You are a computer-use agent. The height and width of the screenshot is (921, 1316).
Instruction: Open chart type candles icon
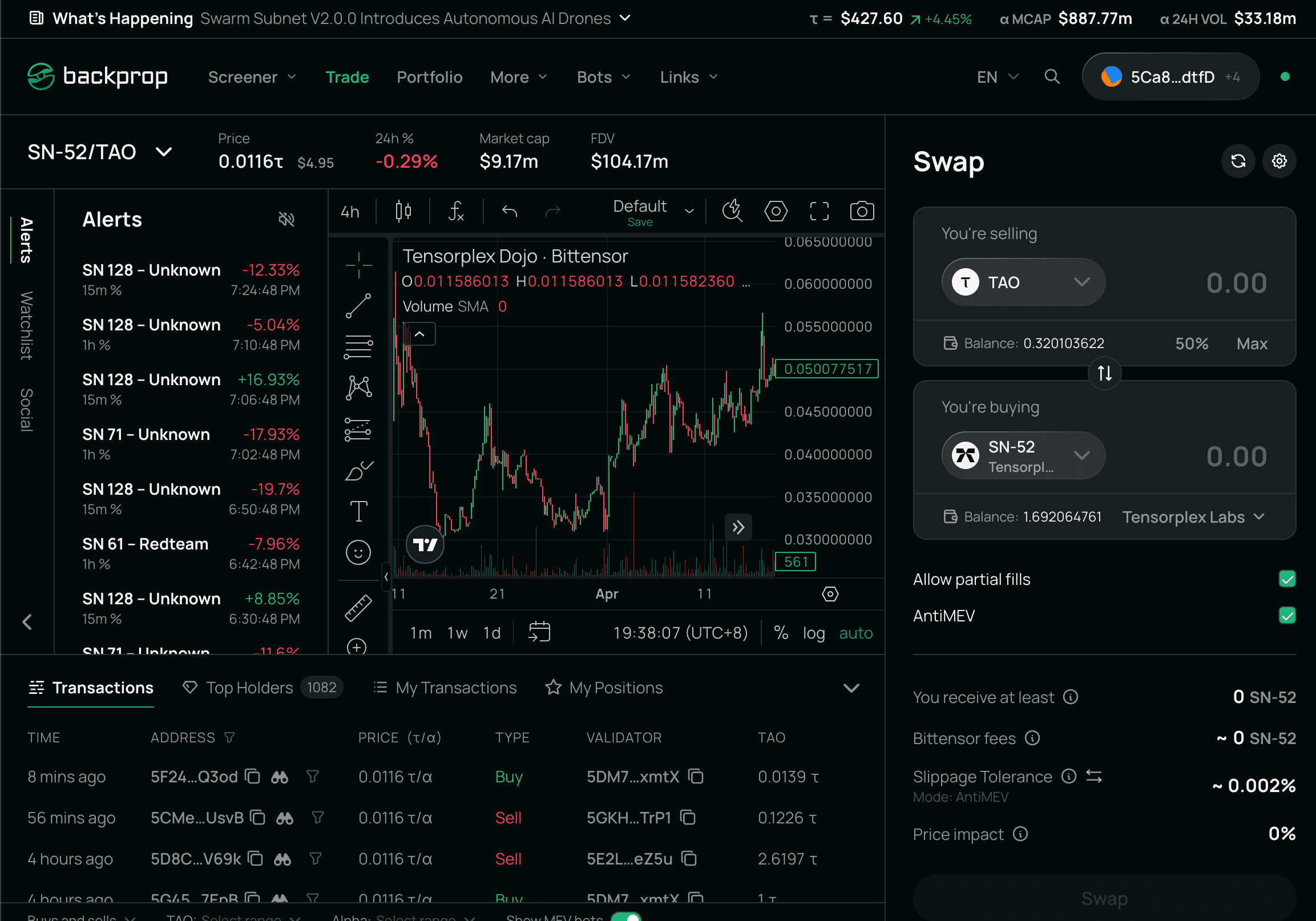click(x=403, y=212)
